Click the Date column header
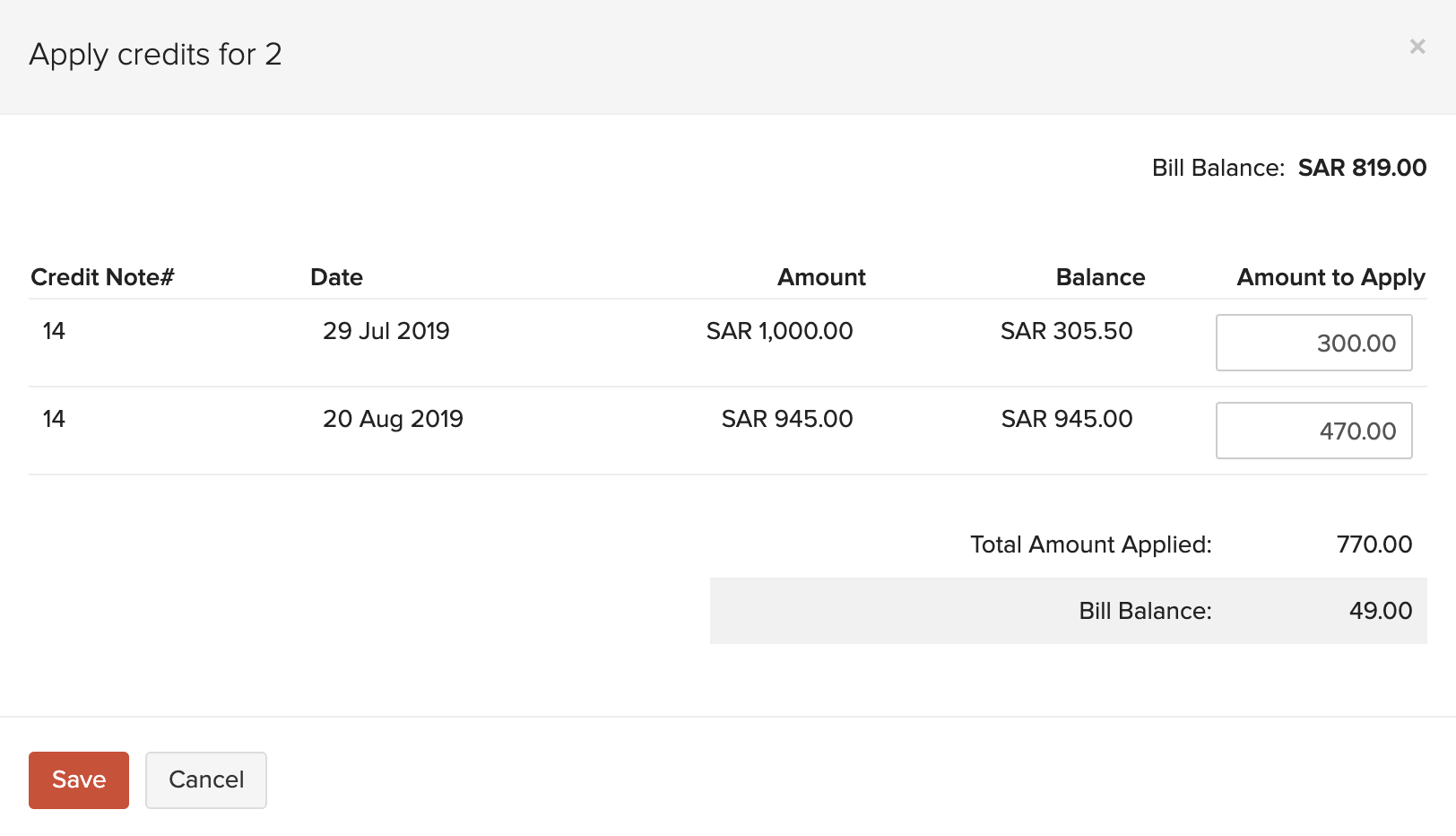This screenshot has height=836, width=1456. 336,277
